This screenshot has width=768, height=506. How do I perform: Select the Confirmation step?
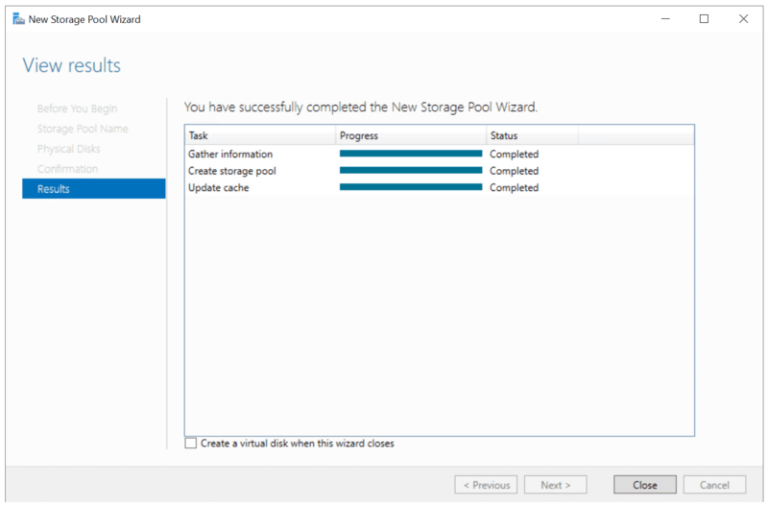[x=68, y=169]
